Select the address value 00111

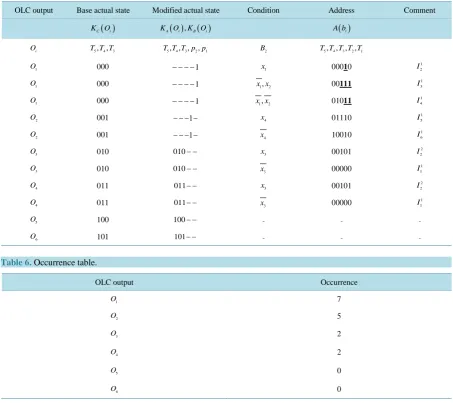pyautogui.click(x=341, y=84)
